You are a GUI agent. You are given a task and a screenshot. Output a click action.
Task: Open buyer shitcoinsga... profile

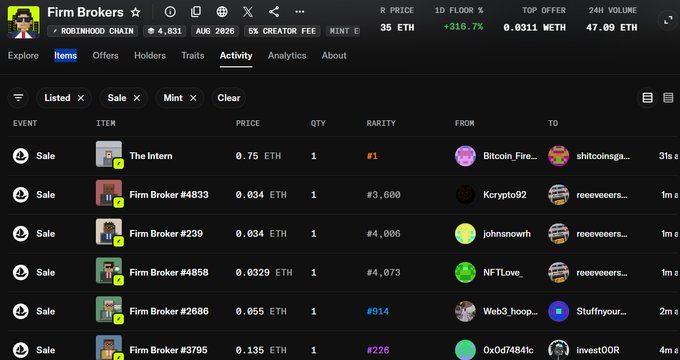603,156
